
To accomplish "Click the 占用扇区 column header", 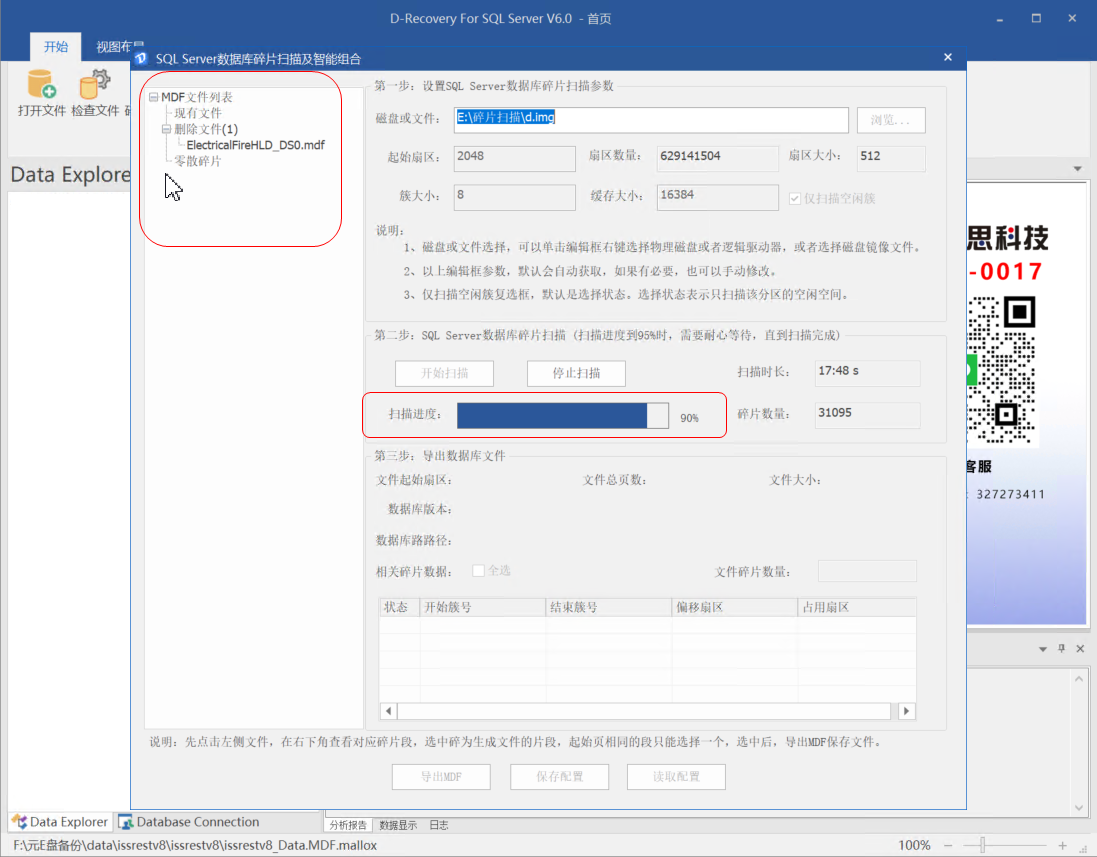I will 857,607.
